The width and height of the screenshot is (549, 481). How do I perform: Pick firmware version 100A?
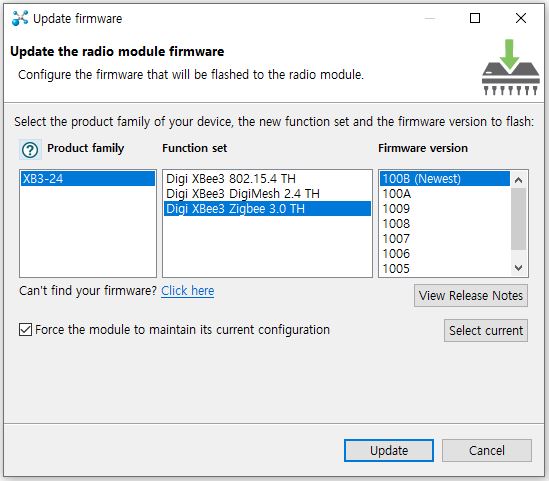tap(445, 194)
